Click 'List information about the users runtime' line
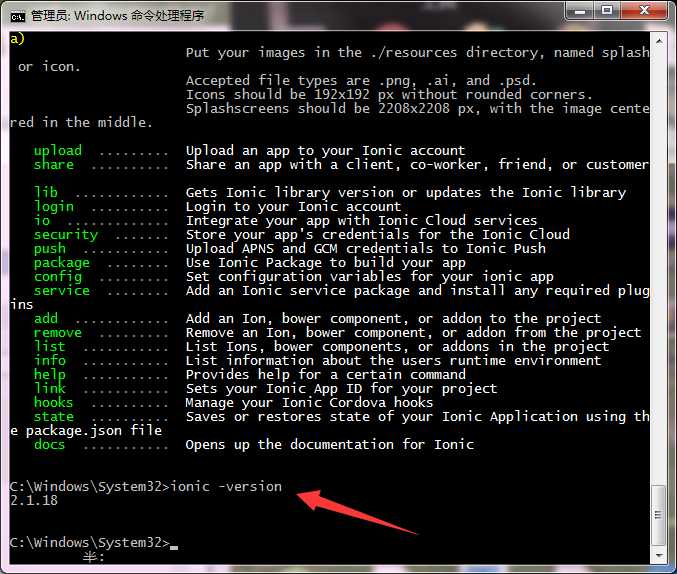The image size is (677, 574). click(393, 361)
